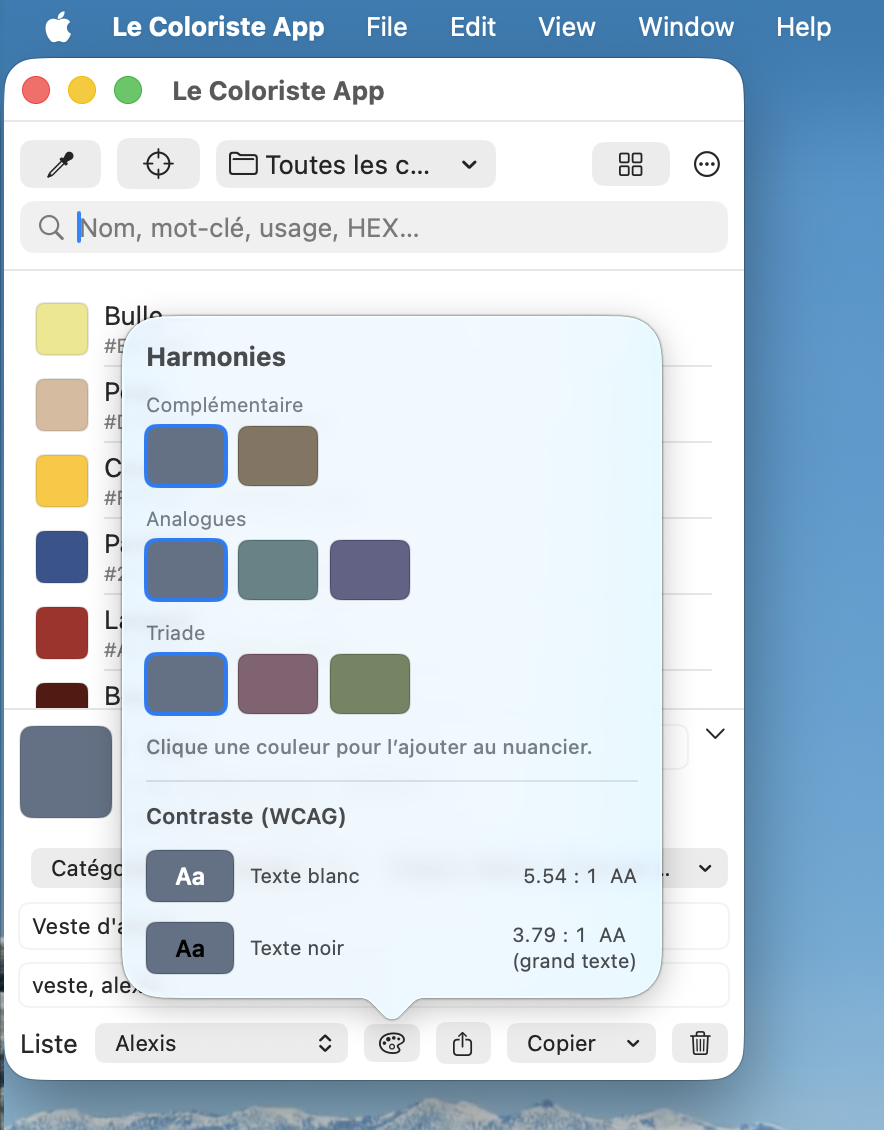Click the Complémentaire label
Viewport: 884px width, 1130px height.
(225, 405)
